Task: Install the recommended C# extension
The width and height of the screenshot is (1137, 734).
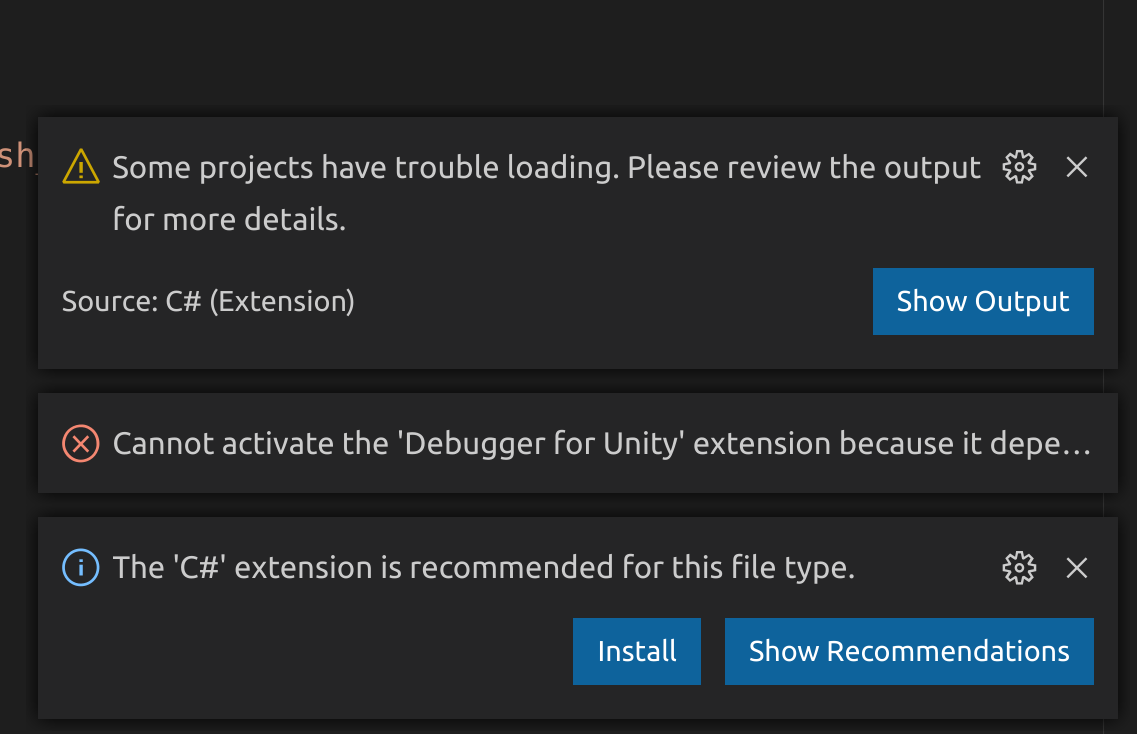Action: click(637, 651)
